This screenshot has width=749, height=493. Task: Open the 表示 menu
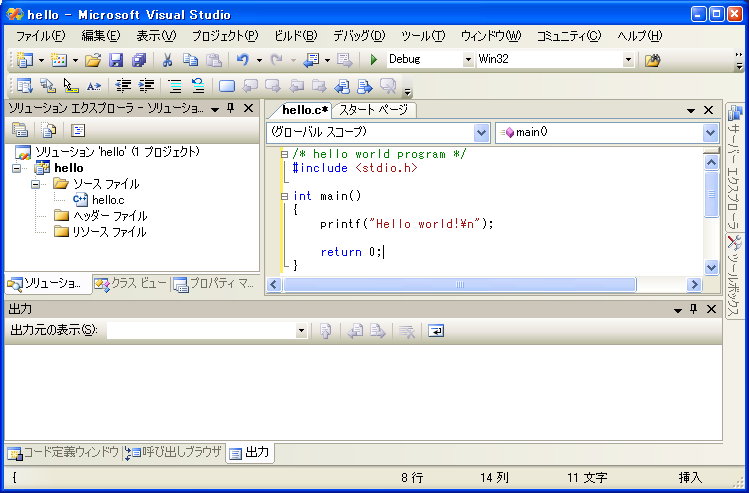[156, 36]
